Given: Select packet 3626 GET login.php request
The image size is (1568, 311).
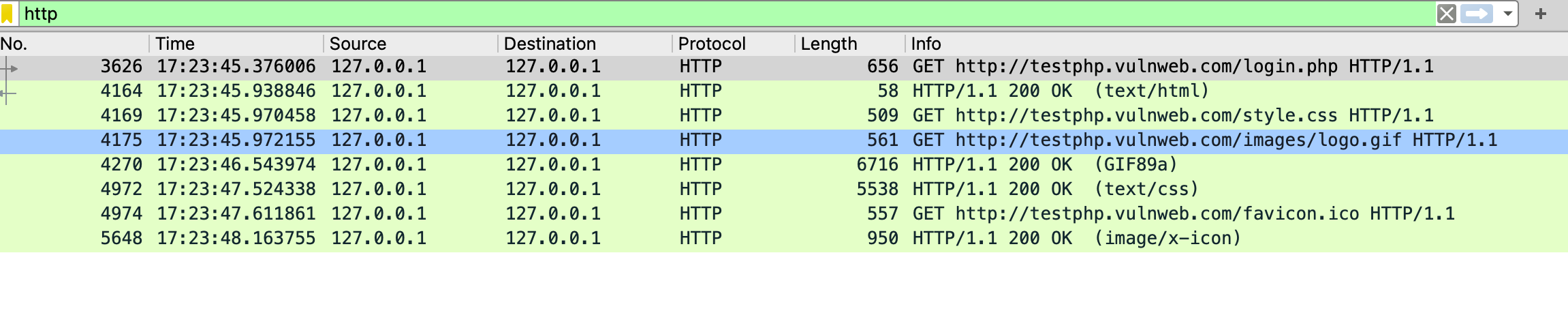Looking at the screenshot, I should click(784, 67).
